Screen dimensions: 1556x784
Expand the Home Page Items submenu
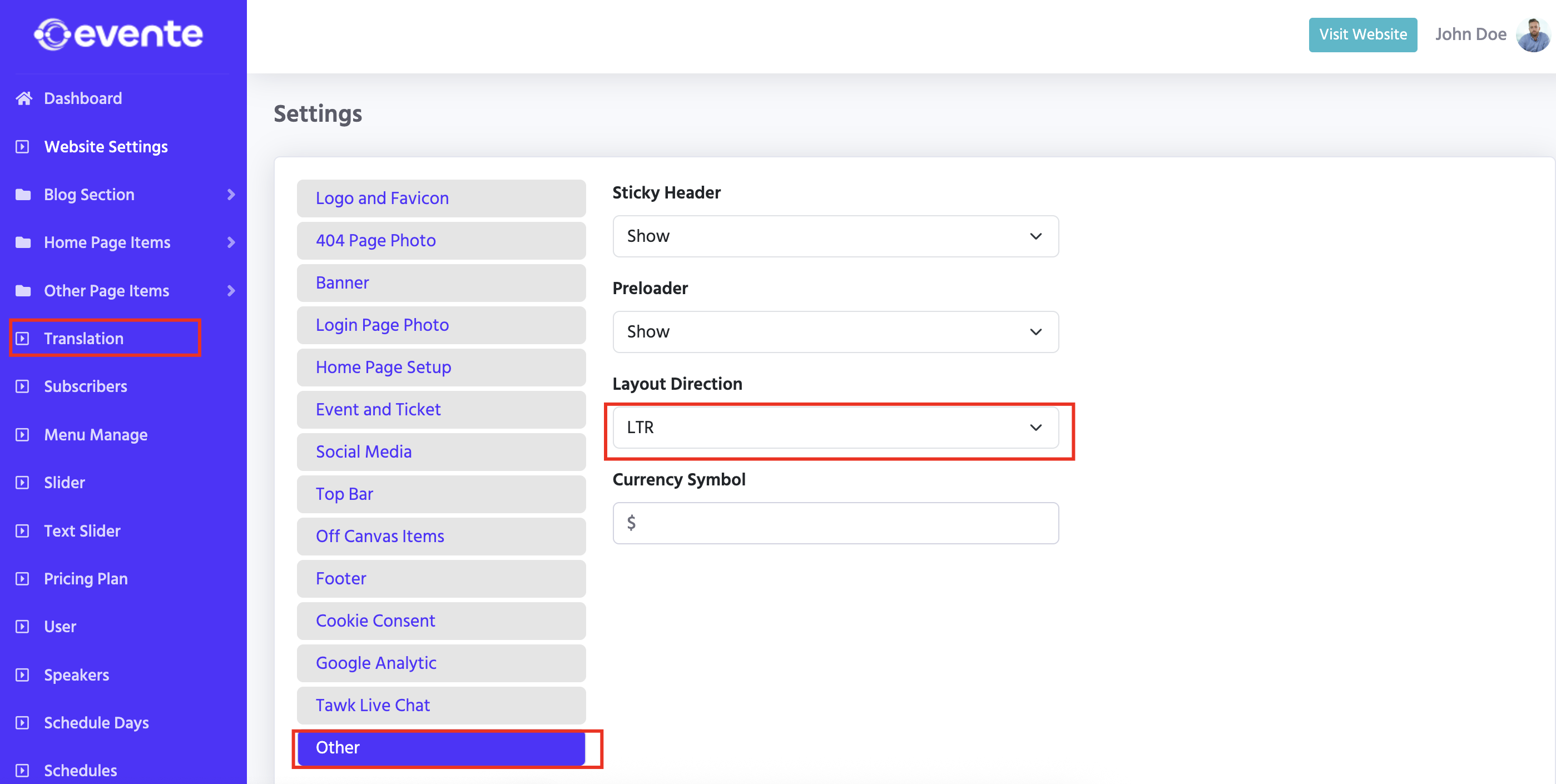click(231, 242)
